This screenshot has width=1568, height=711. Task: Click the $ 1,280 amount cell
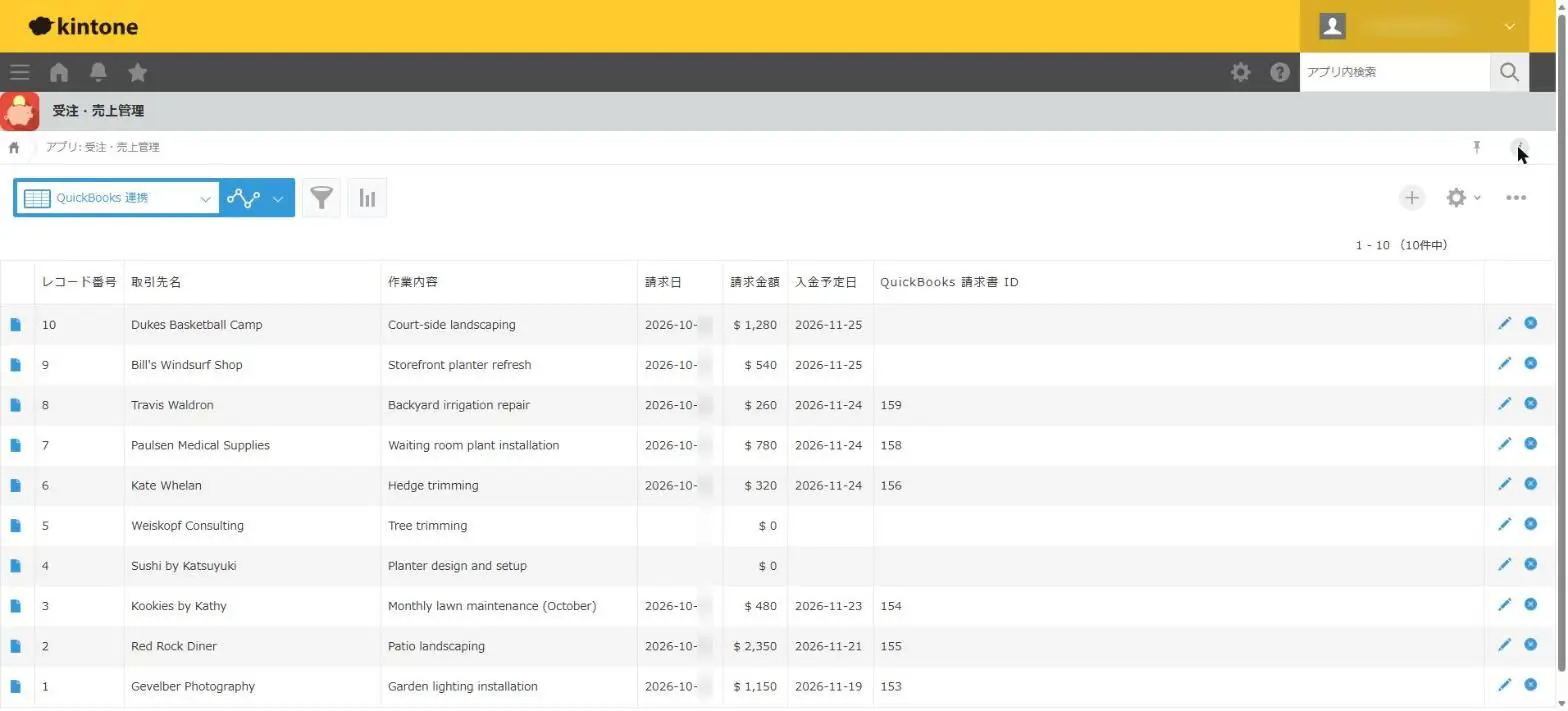click(755, 325)
